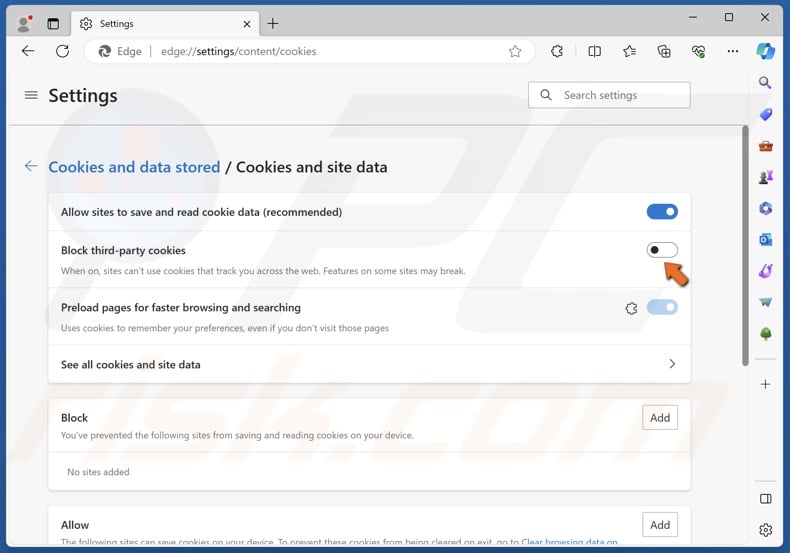Open the Settings hamburger menu

tap(31, 95)
